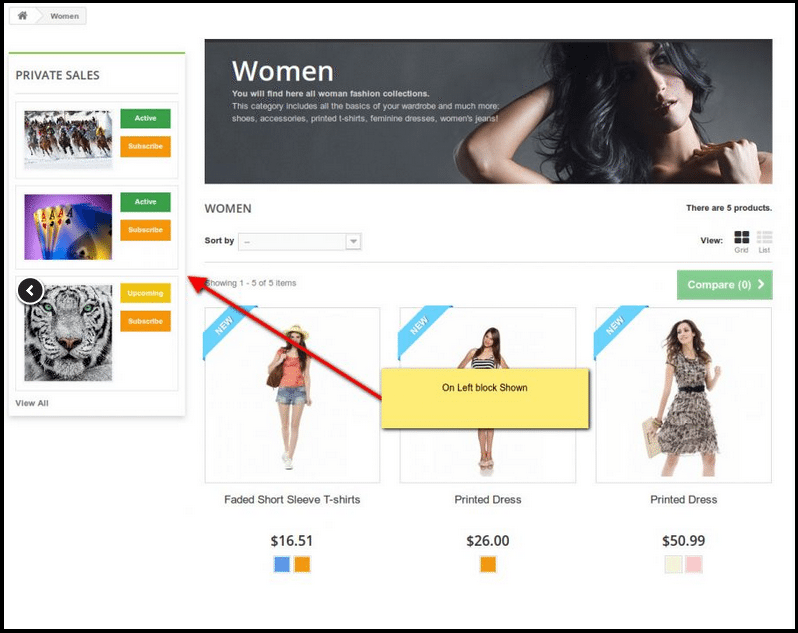Subscribe to the tiger private sale
The height and width of the screenshot is (633, 798).
pos(146,321)
